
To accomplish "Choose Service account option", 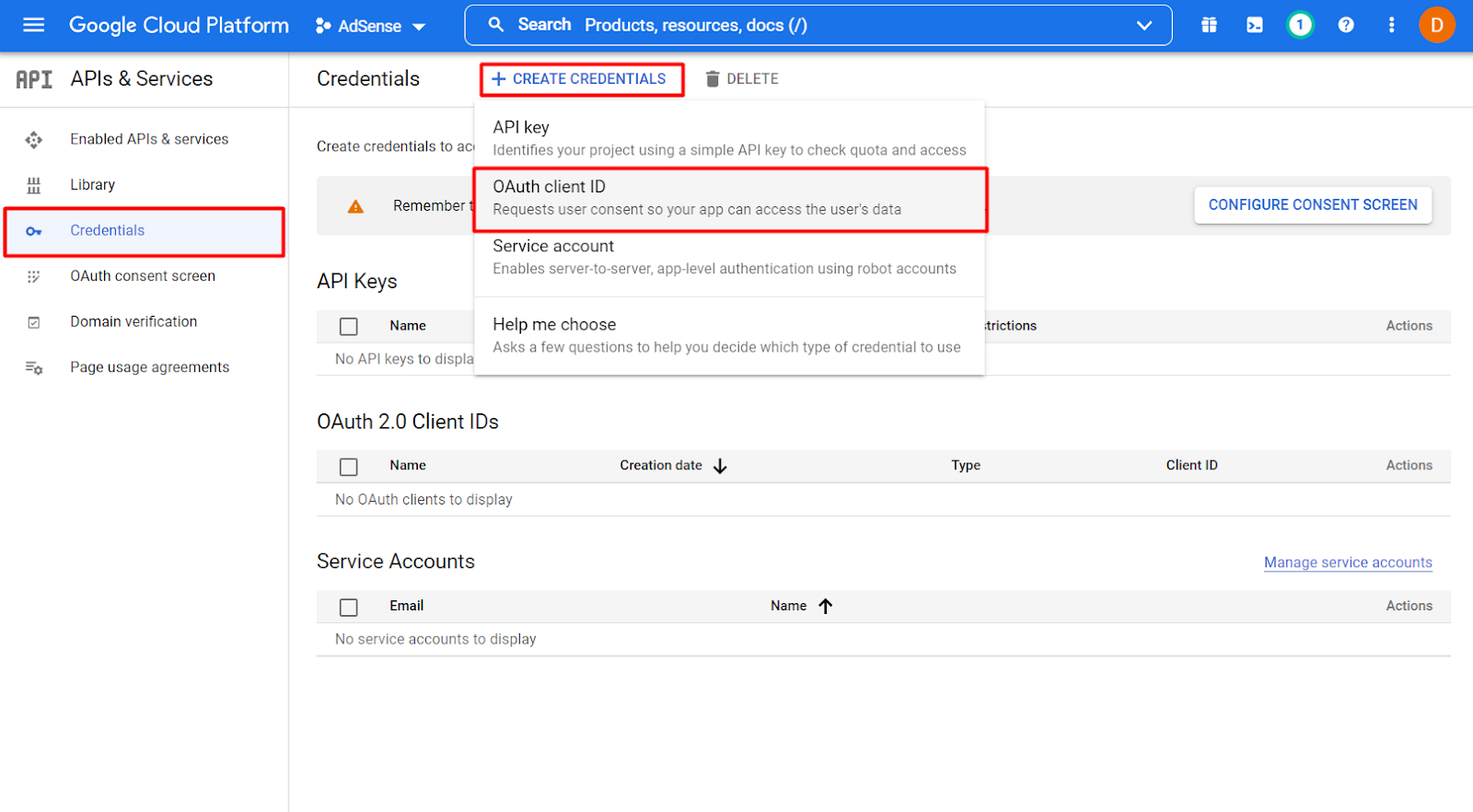I will pos(729,257).
